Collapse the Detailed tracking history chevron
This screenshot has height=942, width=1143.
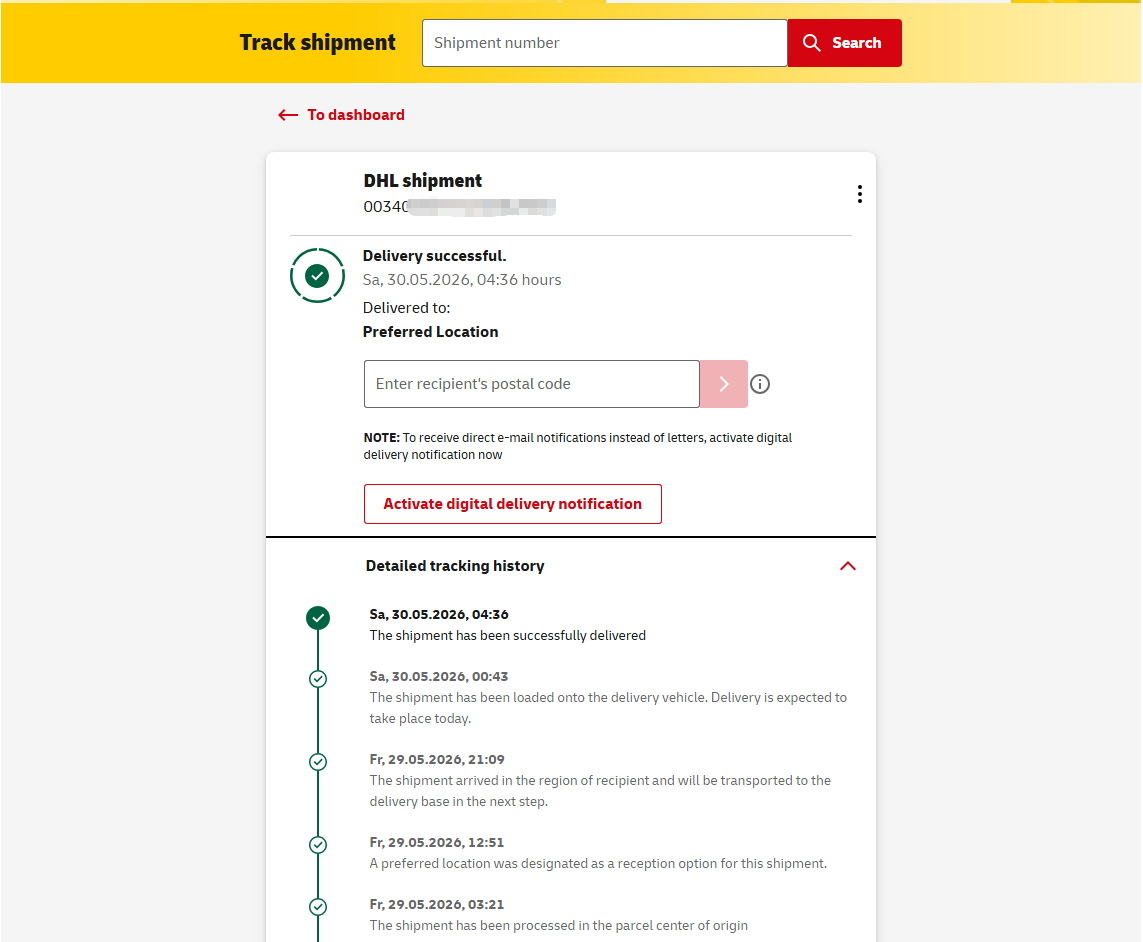click(x=848, y=566)
